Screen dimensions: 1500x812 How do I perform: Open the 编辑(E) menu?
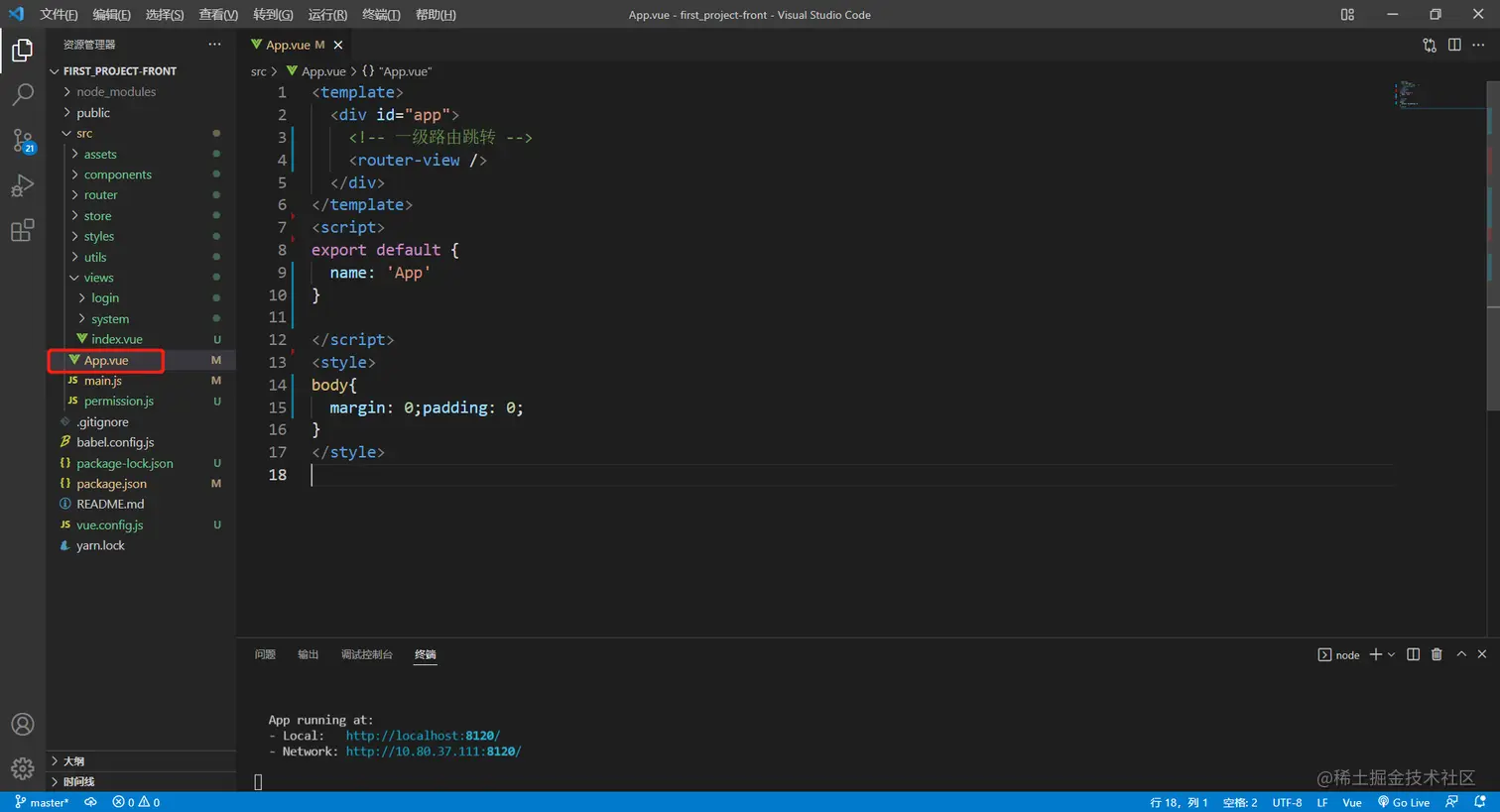[x=111, y=14]
